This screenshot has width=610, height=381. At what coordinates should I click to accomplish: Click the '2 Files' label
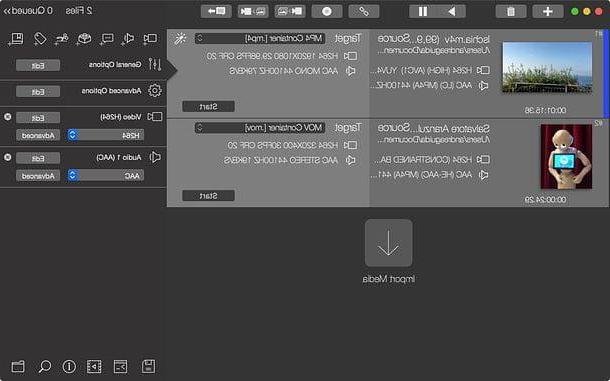pyautogui.click(x=79, y=11)
